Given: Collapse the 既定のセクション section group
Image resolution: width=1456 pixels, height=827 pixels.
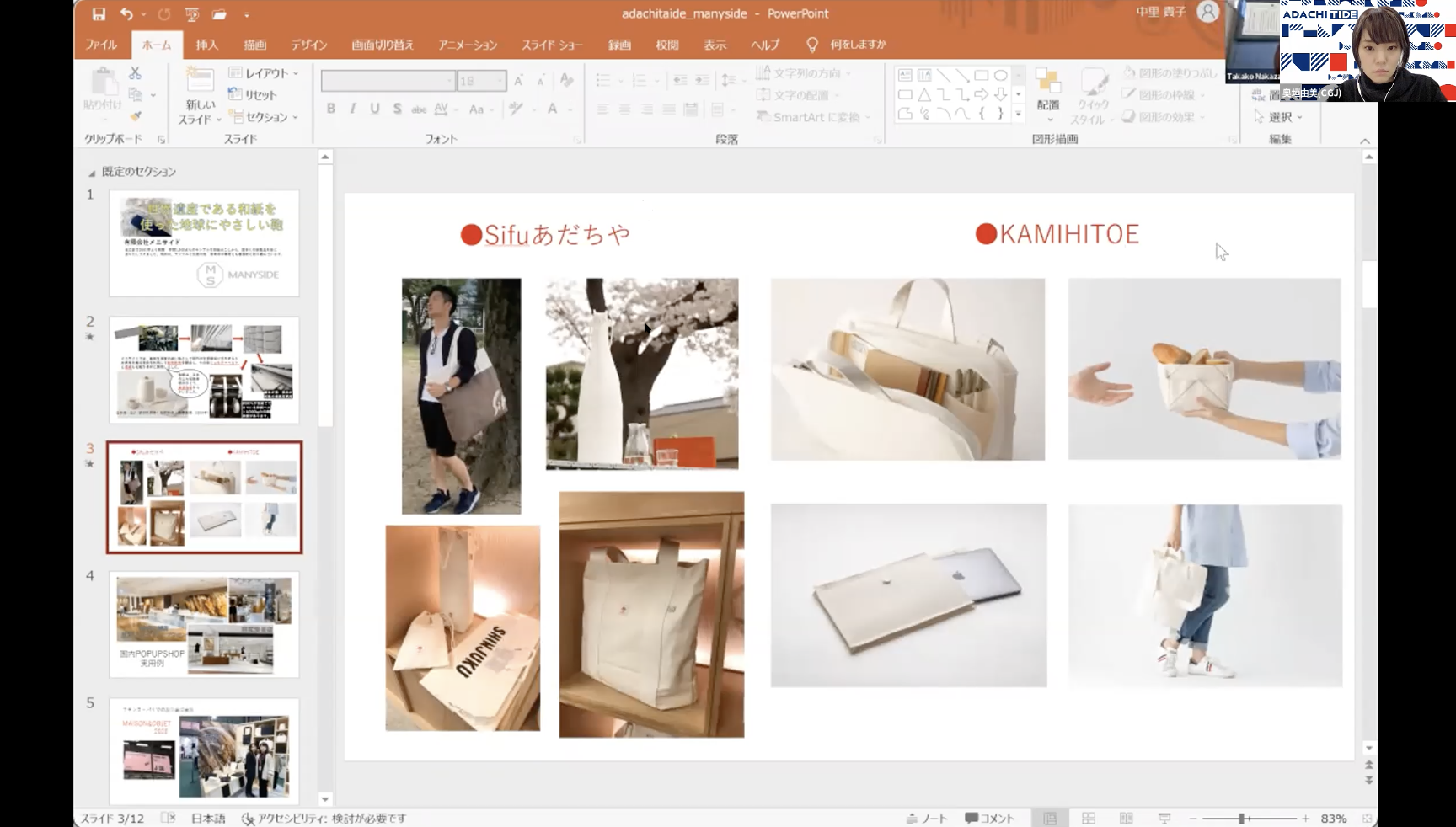Looking at the screenshot, I should [x=92, y=173].
